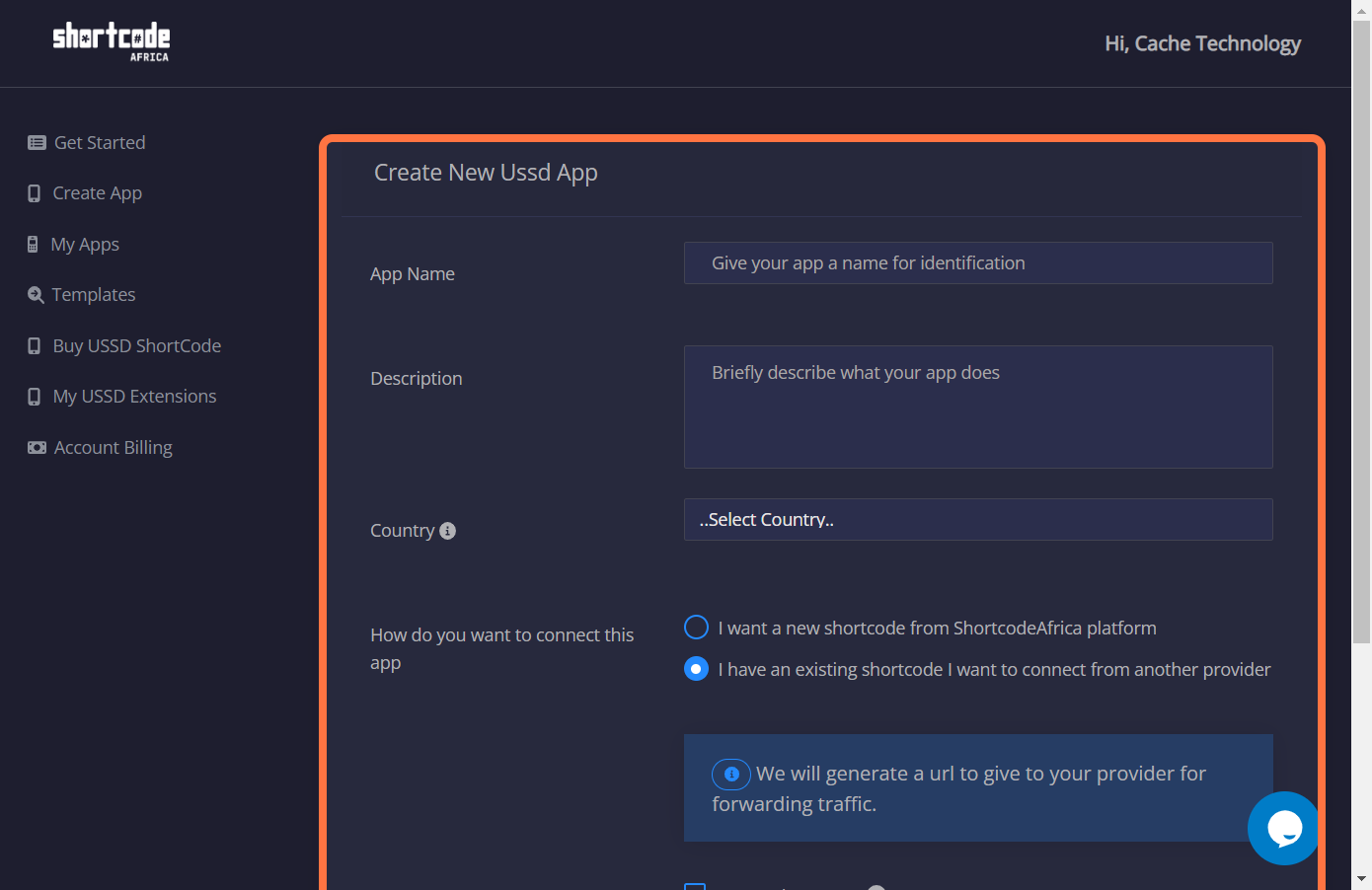Click the Create New Ussd App heading

click(486, 173)
